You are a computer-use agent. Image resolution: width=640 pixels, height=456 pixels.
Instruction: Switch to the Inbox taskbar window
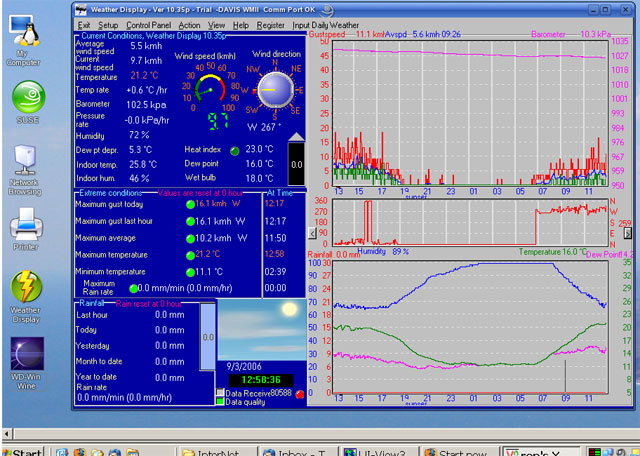coord(298,452)
